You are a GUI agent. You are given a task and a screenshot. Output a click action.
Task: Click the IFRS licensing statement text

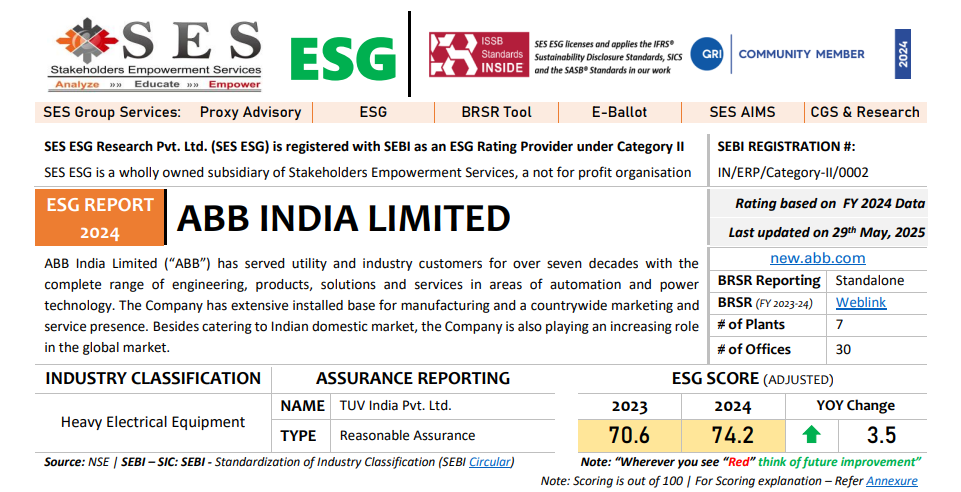click(x=609, y=57)
